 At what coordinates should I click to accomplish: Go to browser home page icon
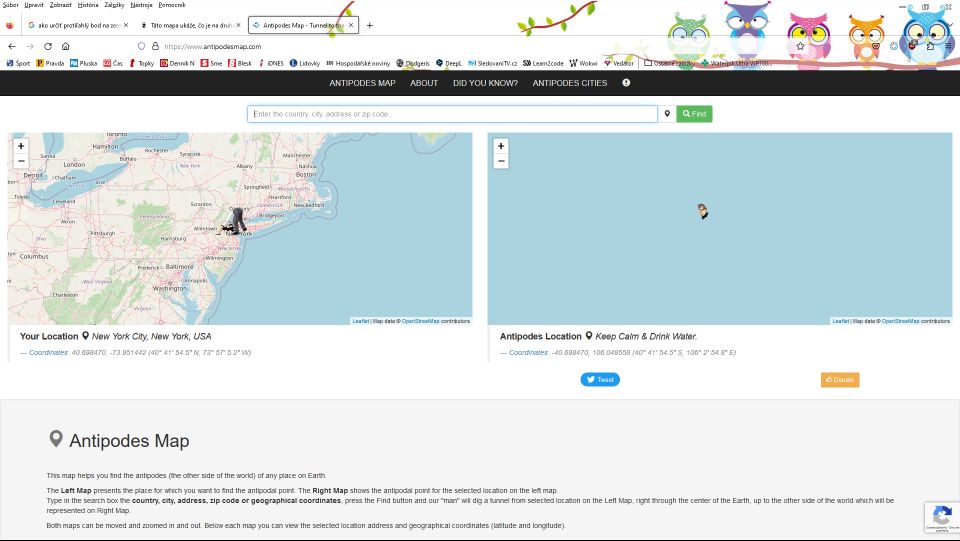point(65,46)
